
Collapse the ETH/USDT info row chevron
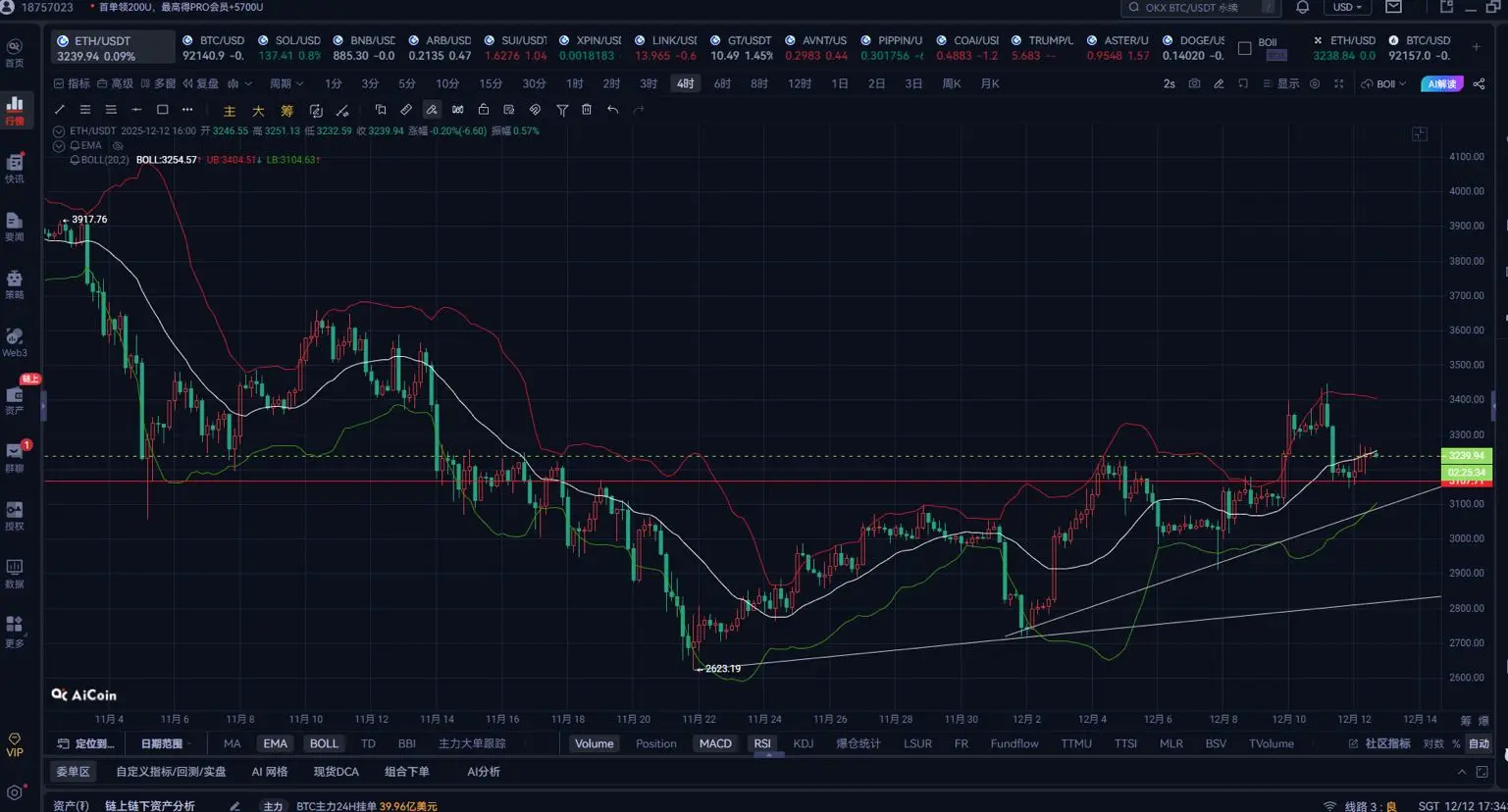[x=59, y=130]
